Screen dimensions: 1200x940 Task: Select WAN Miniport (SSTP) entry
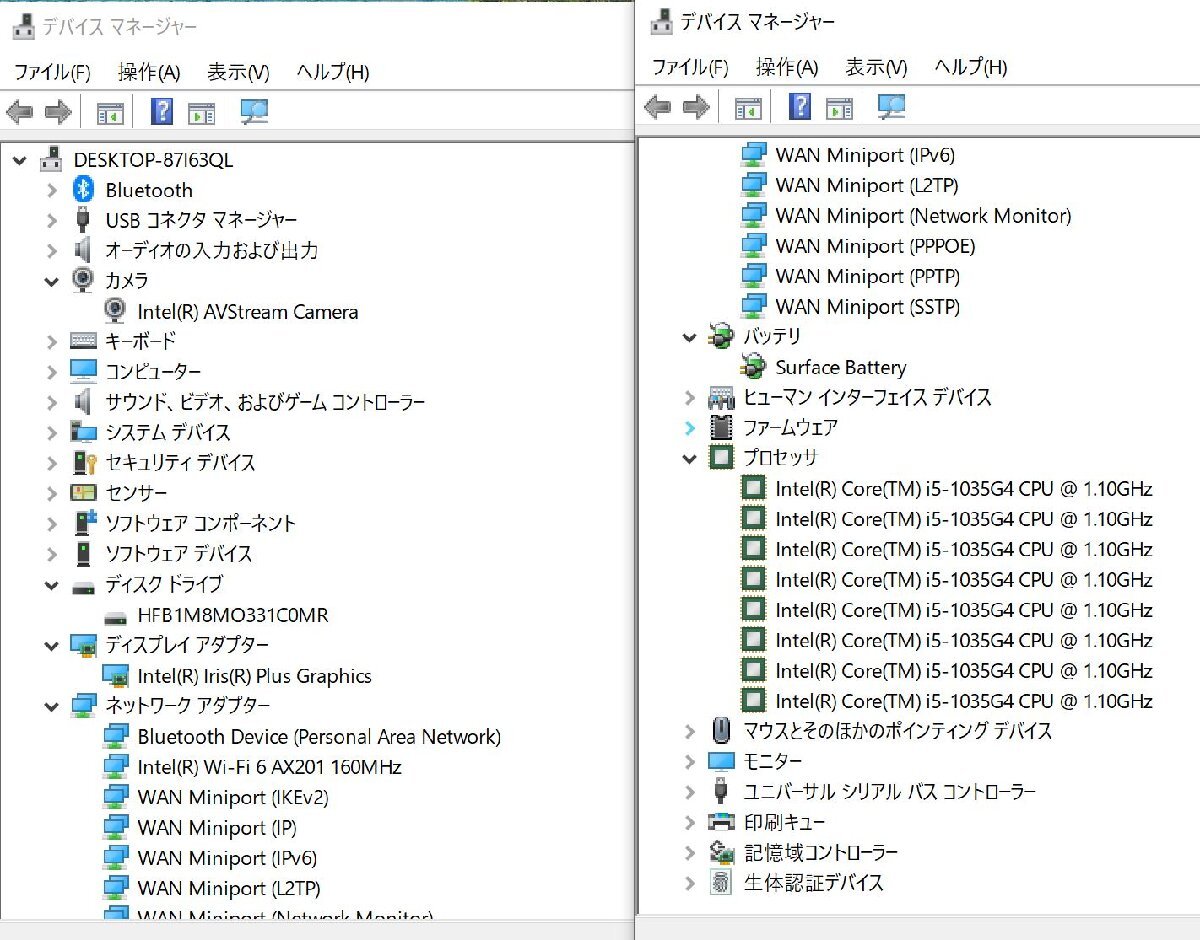867,307
